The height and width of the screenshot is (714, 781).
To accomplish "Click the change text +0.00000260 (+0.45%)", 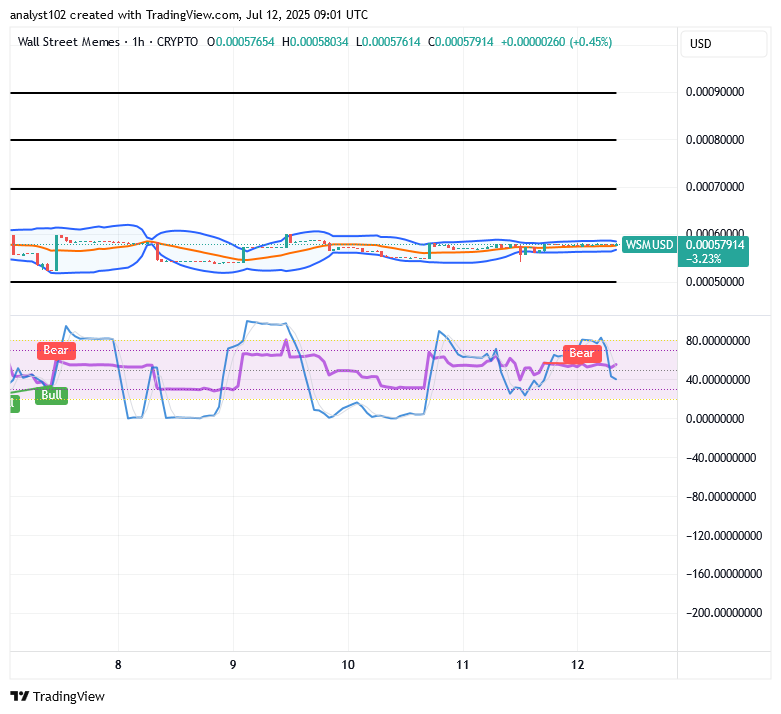I will [x=556, y=42].
